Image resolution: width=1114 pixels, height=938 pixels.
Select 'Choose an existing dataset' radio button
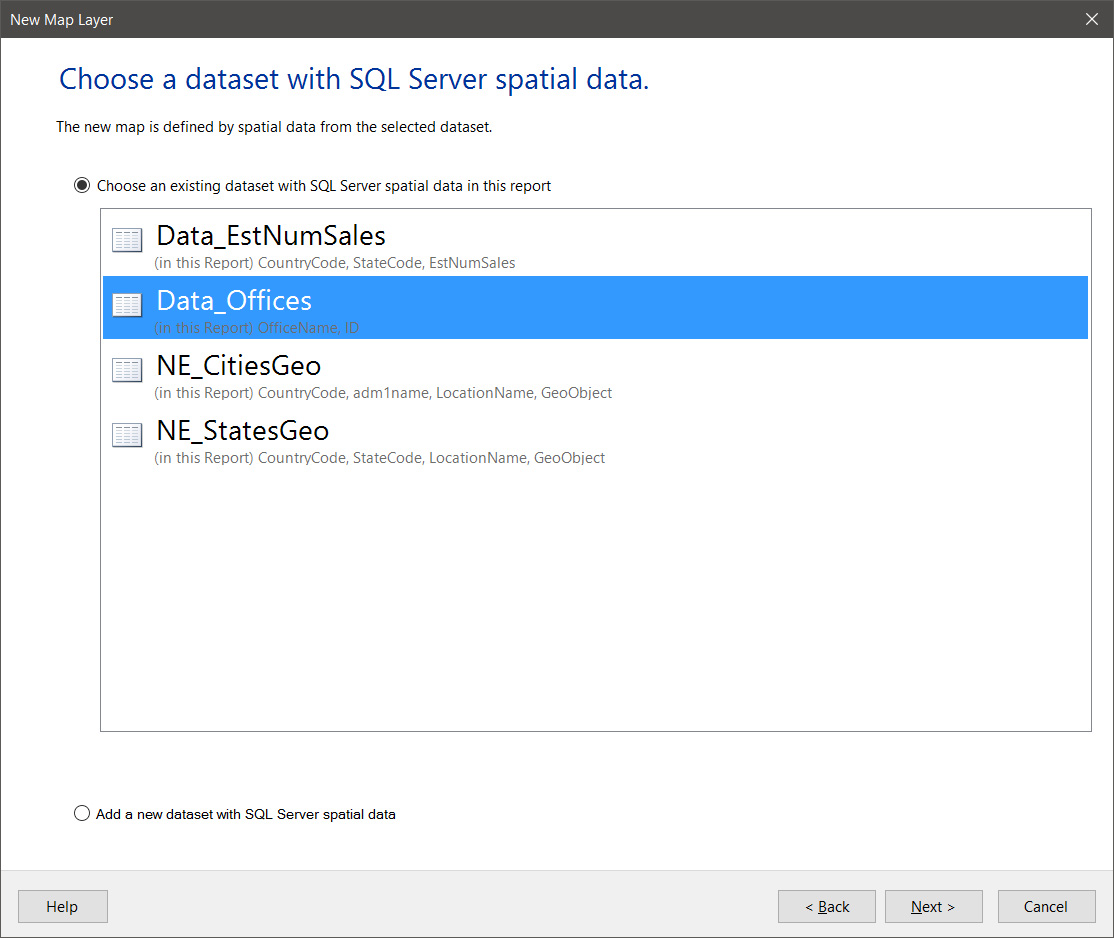[x=82, y=185]
